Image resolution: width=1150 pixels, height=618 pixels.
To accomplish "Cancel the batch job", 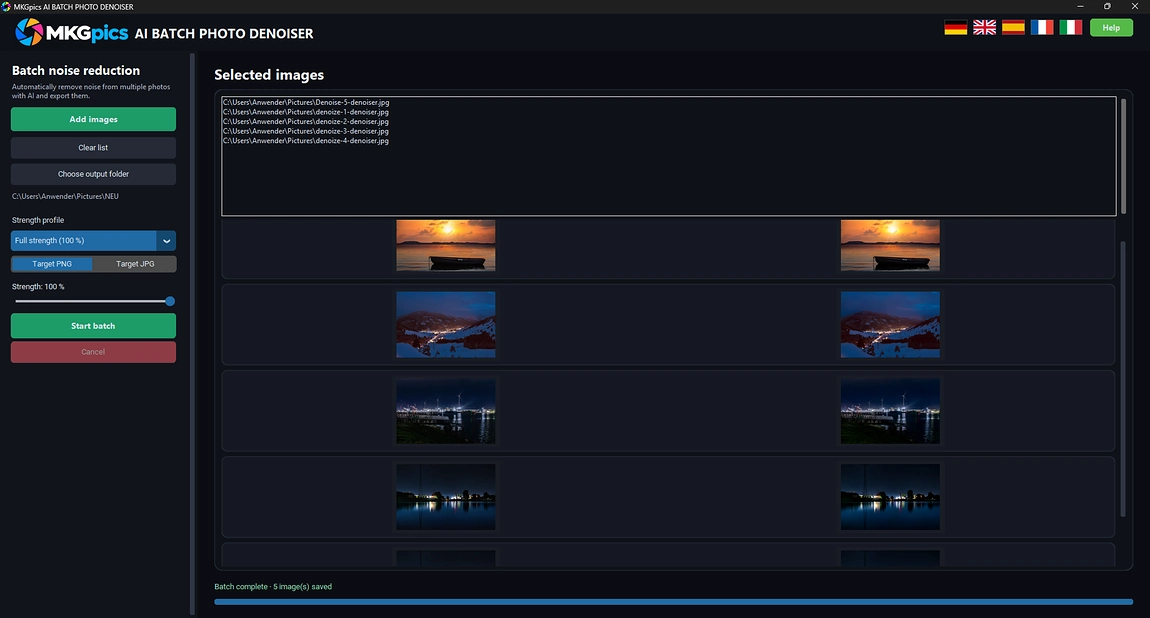I will pyautogui.click(x=93, y=352).
